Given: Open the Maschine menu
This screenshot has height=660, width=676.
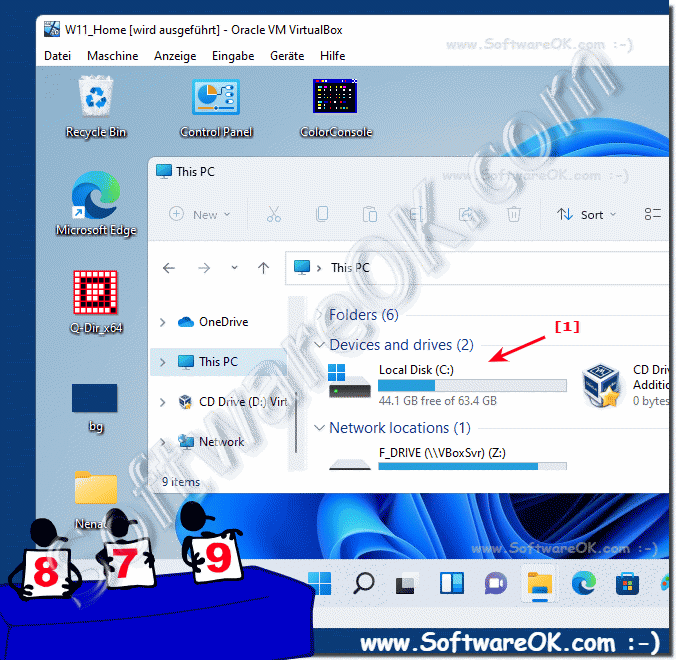Looking at the screenshot, I should click(113, 56).
